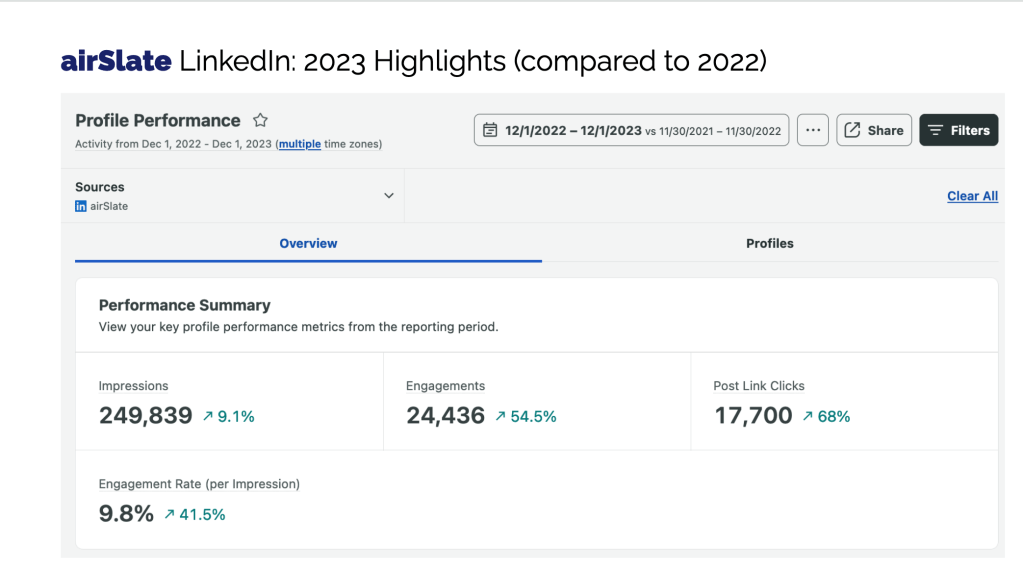
Task: Click the Engagements 54.5% trend arrow
Action: pyautogui.click(x=500, y=417)
